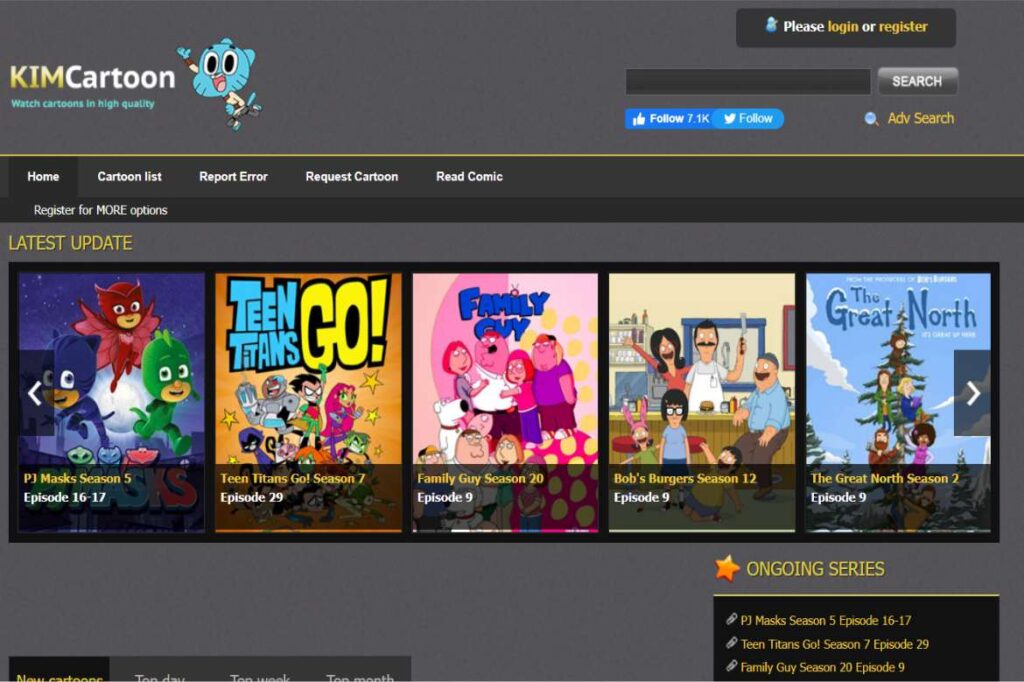The width and height of the screenshot is (1024, 682).
Task: Open the Bob's Burgers Season 12 thumbnail
Action: (702, 402)
